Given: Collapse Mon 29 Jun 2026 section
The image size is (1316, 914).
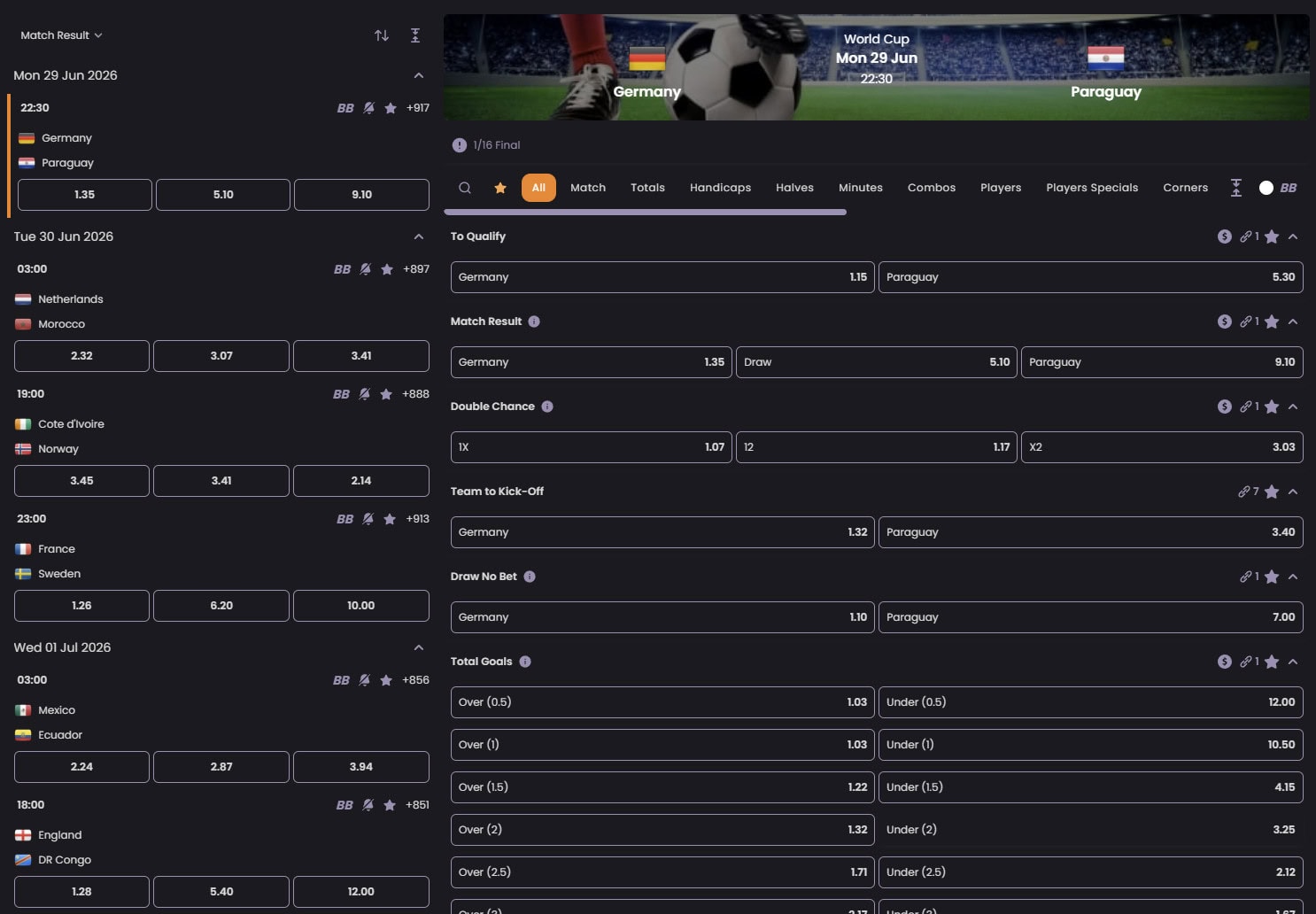Looking at the screenshot, I should [x=419, y=75].
